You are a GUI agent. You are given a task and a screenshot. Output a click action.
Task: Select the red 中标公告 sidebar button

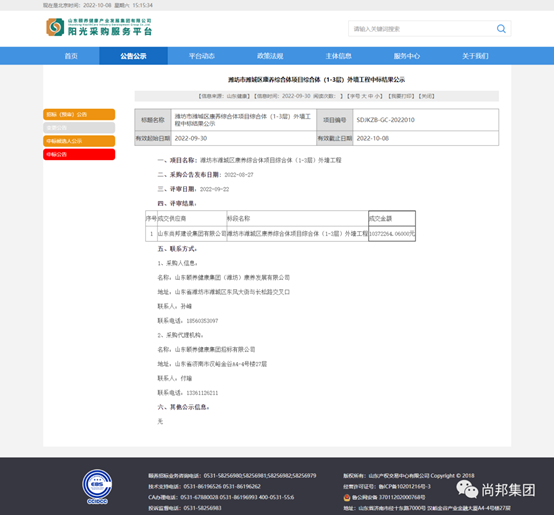point(79,154)
